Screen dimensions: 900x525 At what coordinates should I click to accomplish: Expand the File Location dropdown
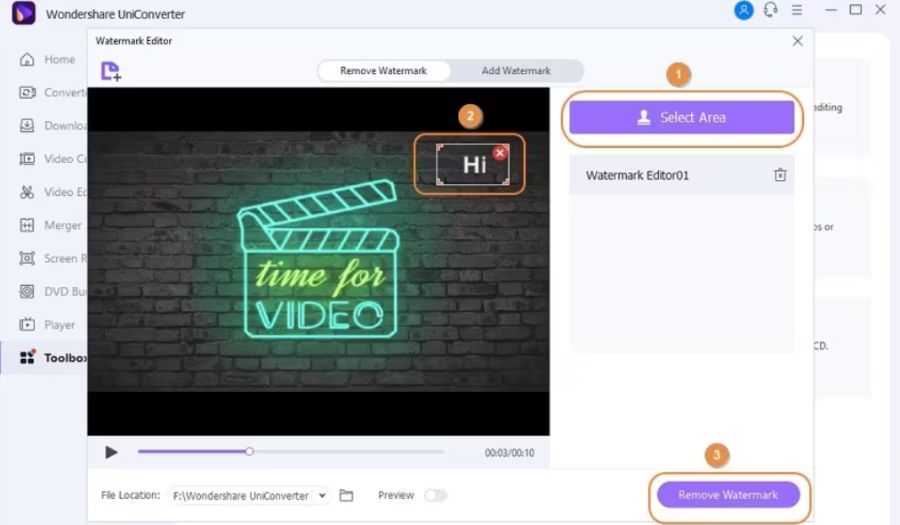coord(323,496)
